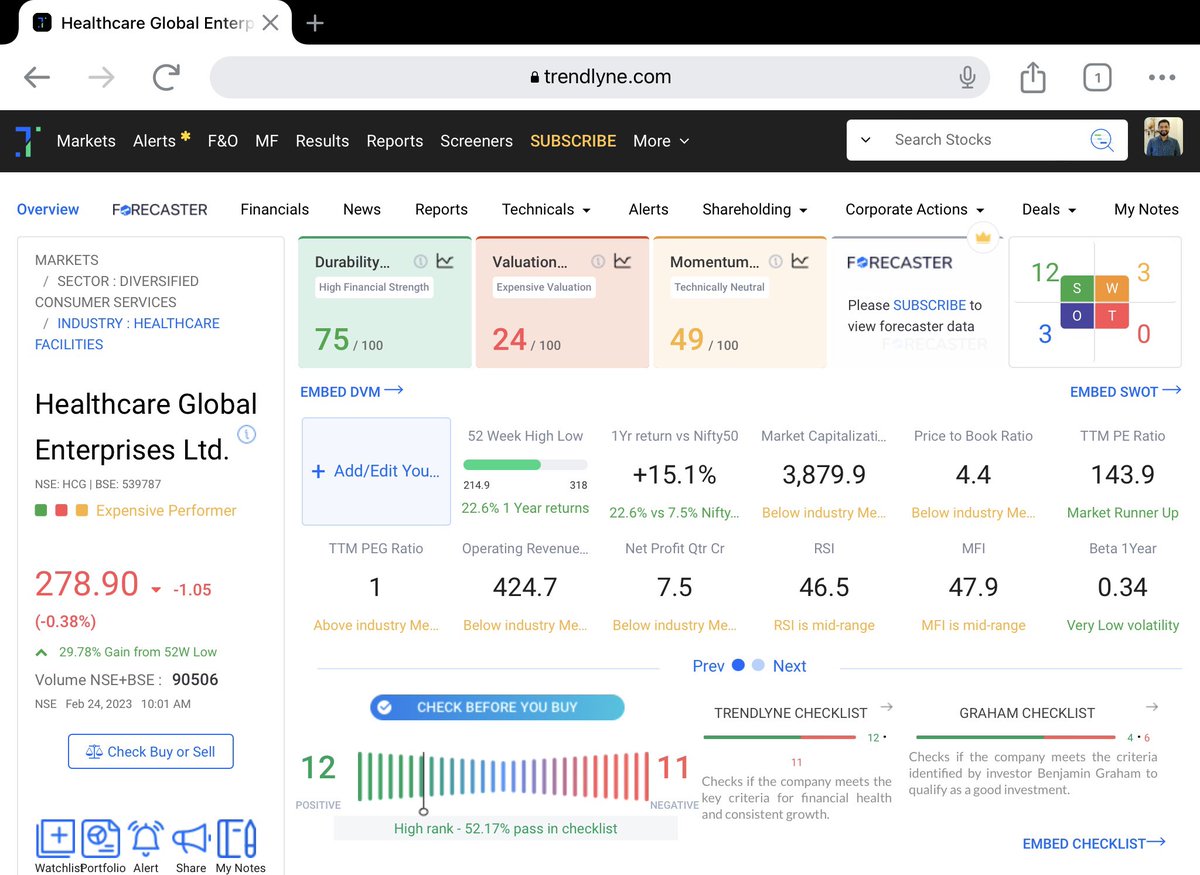Click the Add/Edit You... tile

coord(376,471)
